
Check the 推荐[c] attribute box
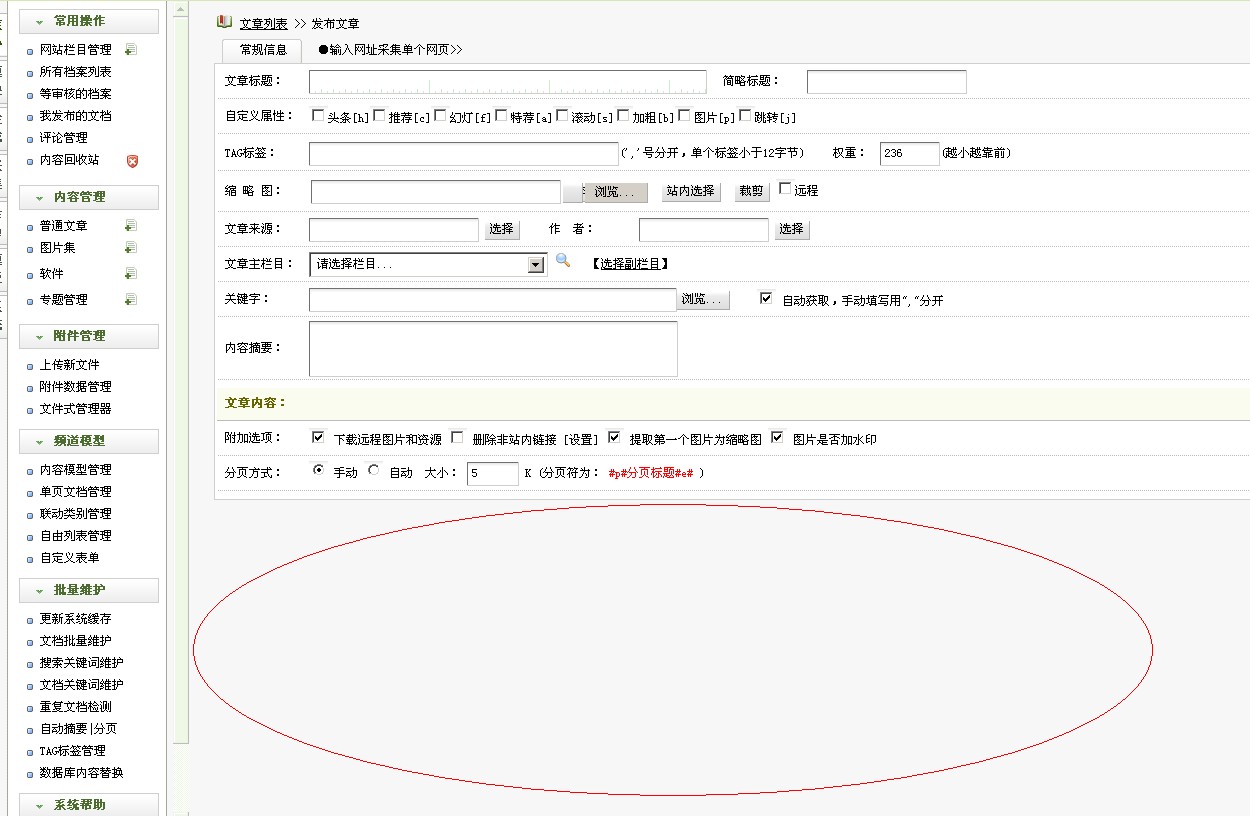pyautogui.click(x=379, y=115)
